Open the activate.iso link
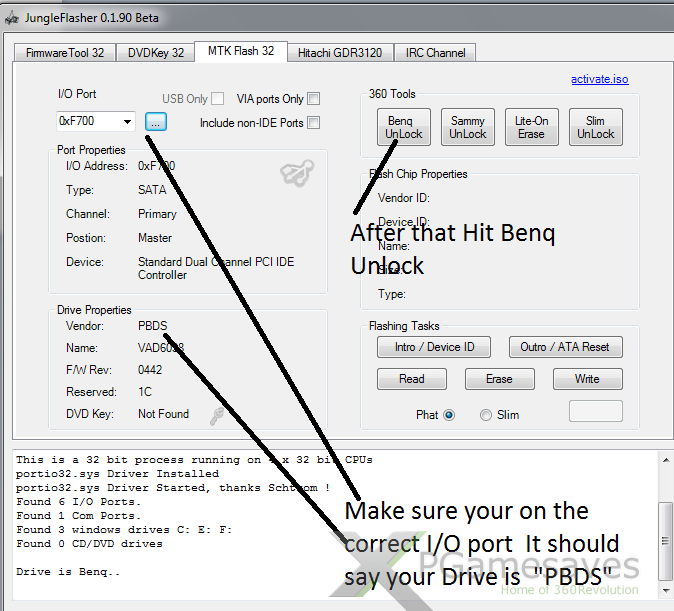674x611 pixels. [599, 79]
